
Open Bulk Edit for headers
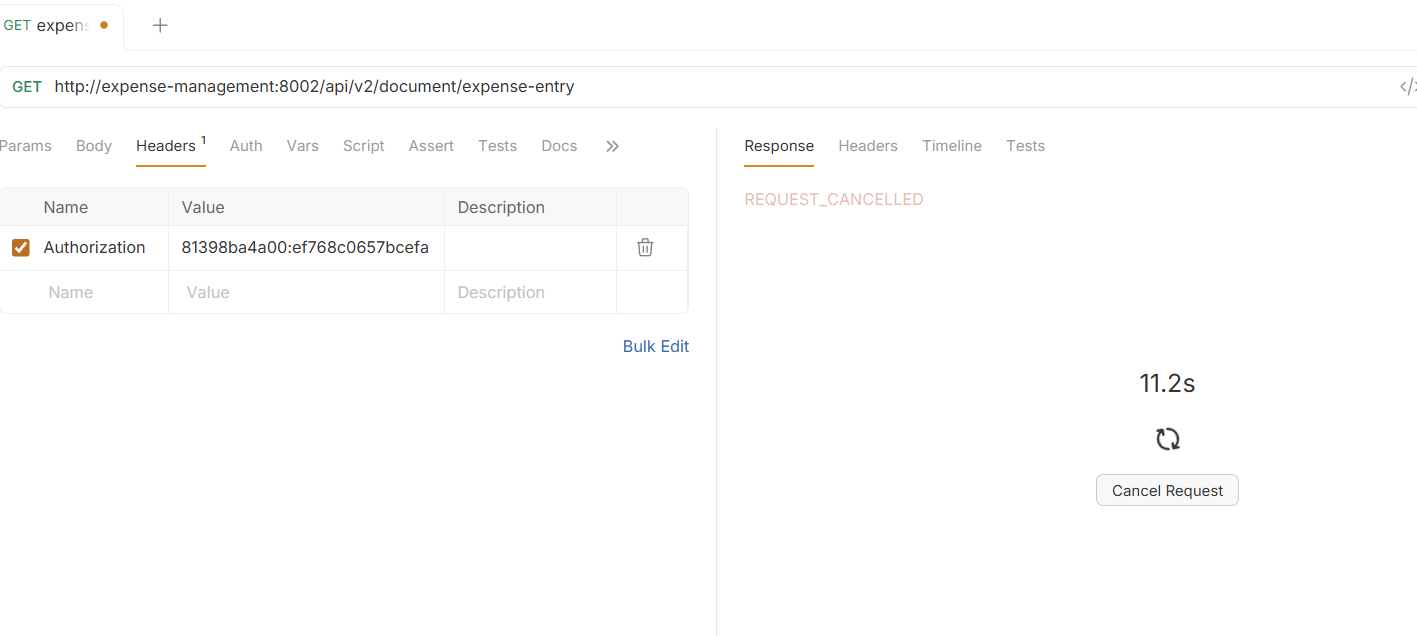pos(656,346)
